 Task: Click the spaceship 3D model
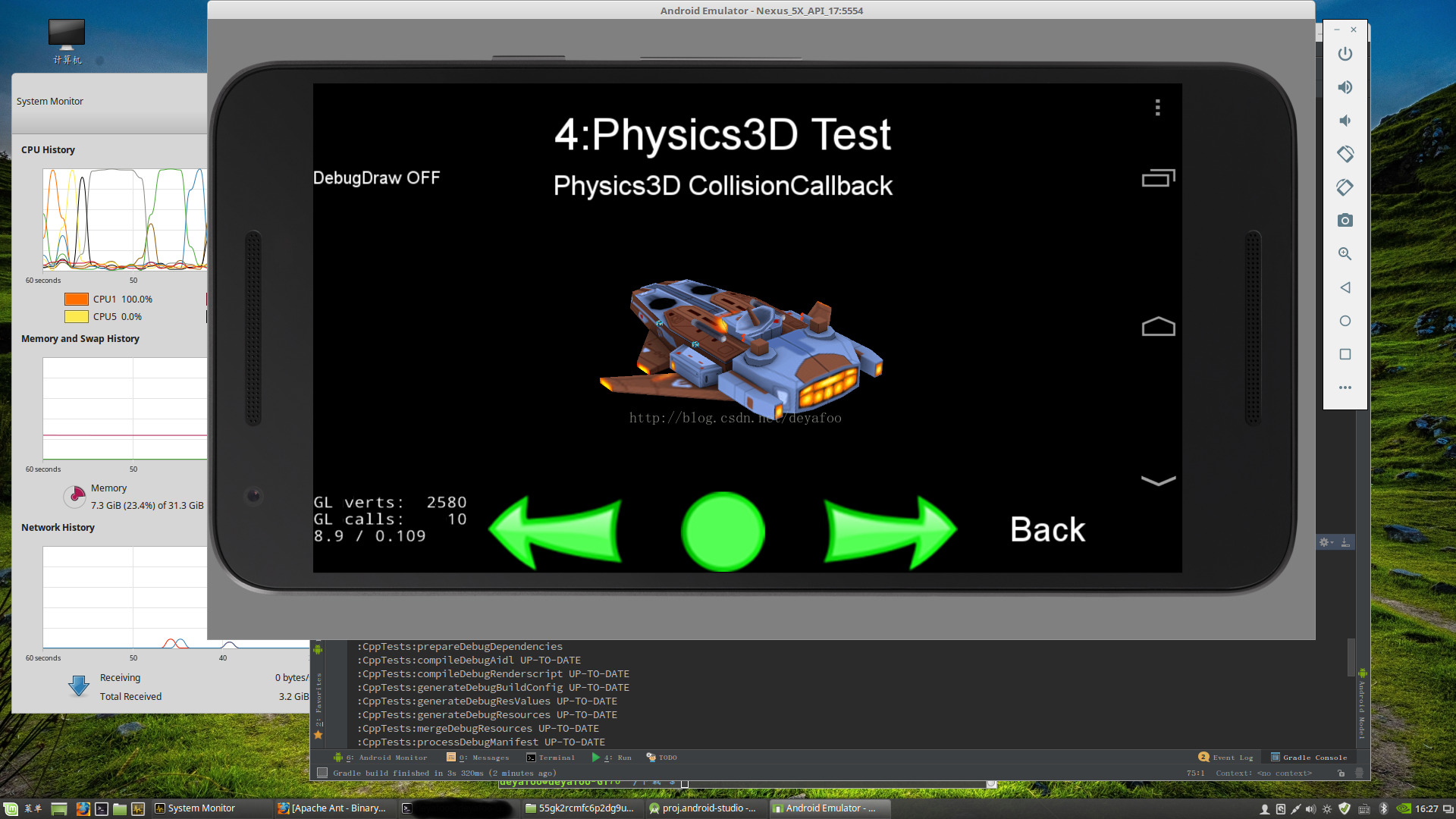click(x=742, y=348)
